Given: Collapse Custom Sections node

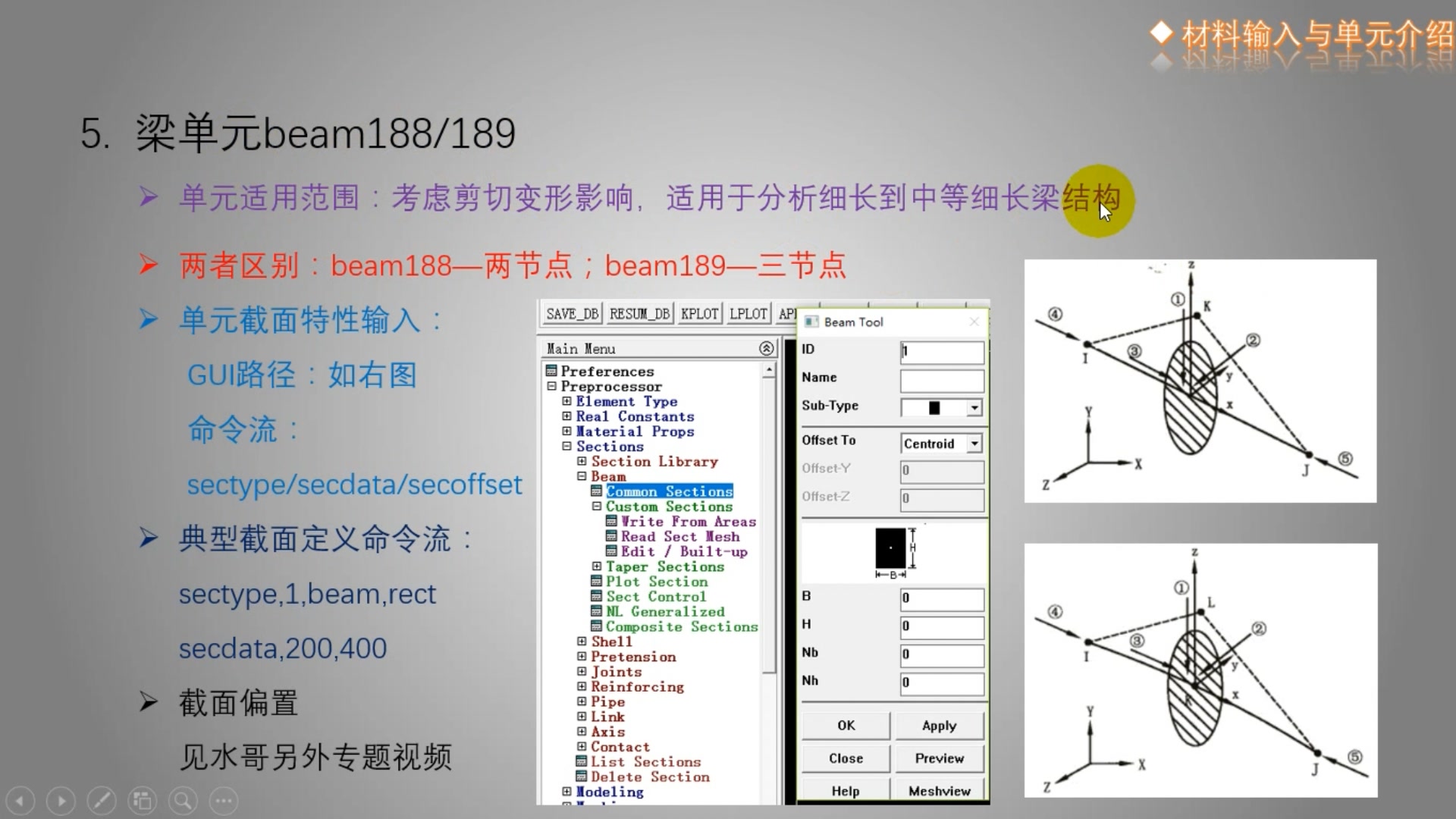Looking at the screenshot, I should coord(597,507).
